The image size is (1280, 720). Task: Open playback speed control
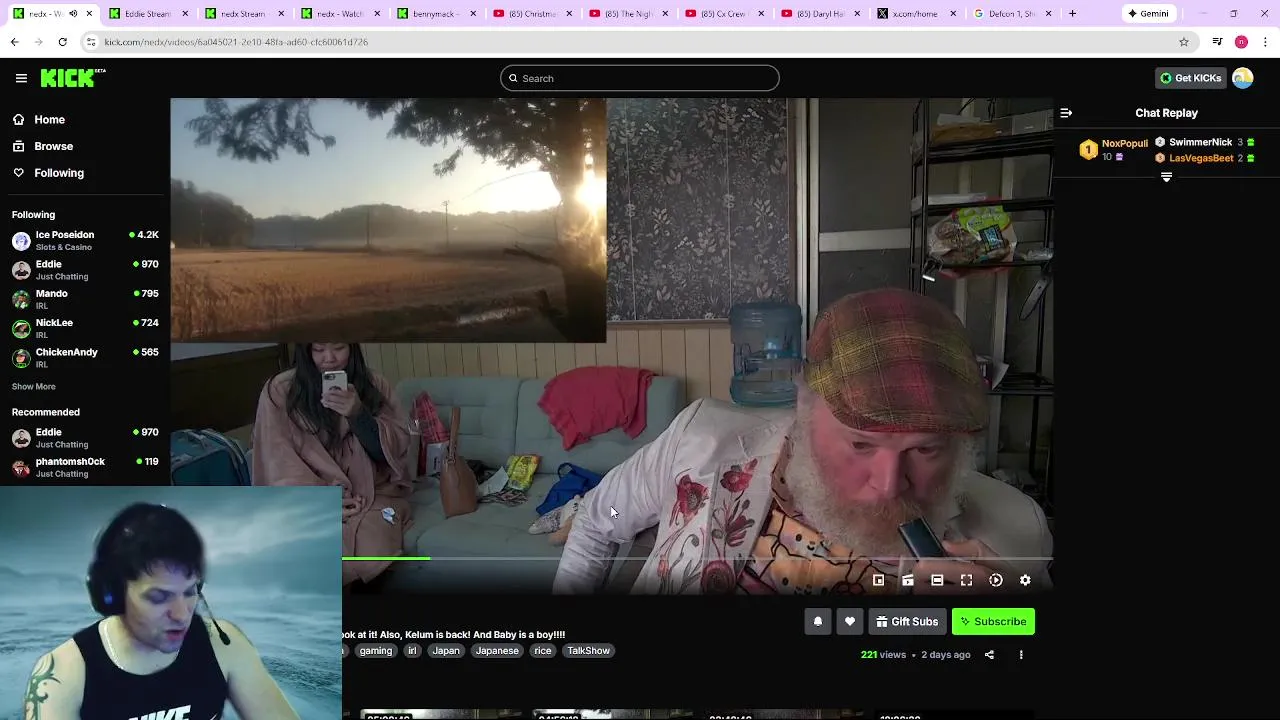pos(996,580)
